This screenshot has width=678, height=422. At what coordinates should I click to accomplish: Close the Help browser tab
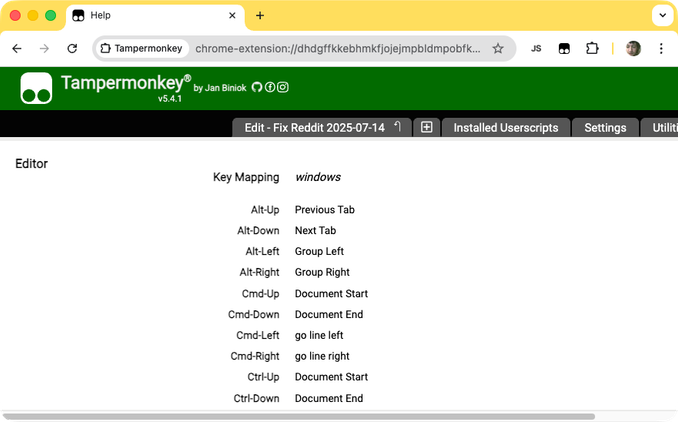tap(232, 16)
